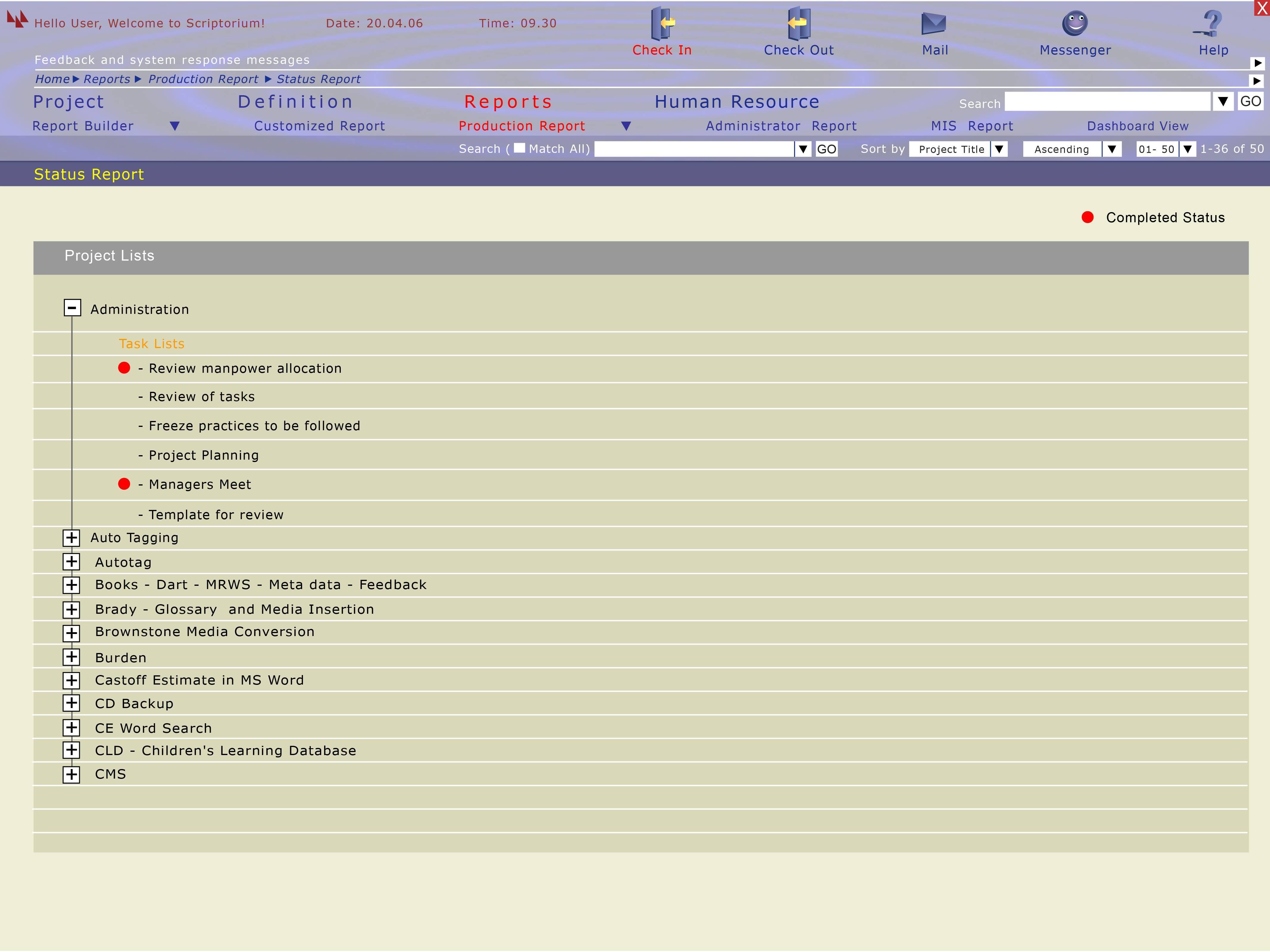Open the Ascending order dropdown
1270x952 pixels.
point(1112,149)
